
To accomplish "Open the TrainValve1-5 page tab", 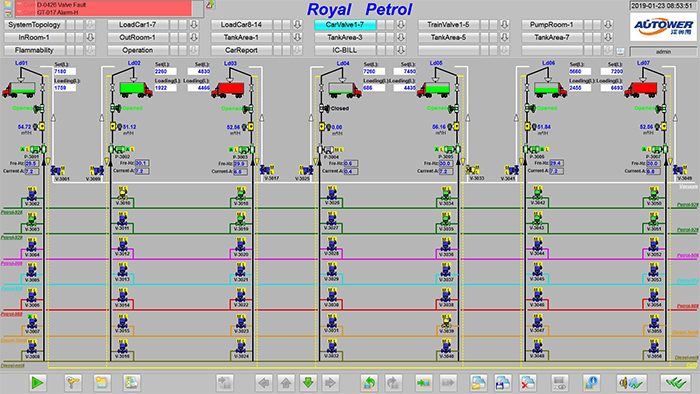I will coord(448,25).
